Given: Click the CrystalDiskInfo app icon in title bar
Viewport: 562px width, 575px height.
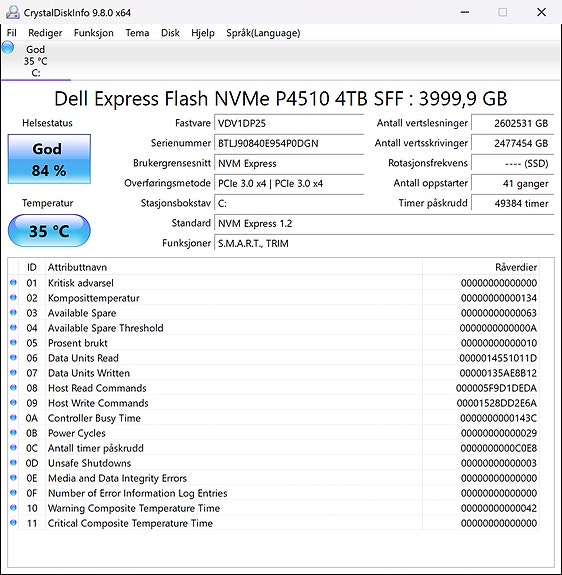Looking at the screenshot, I should click(x=12, y=12).
